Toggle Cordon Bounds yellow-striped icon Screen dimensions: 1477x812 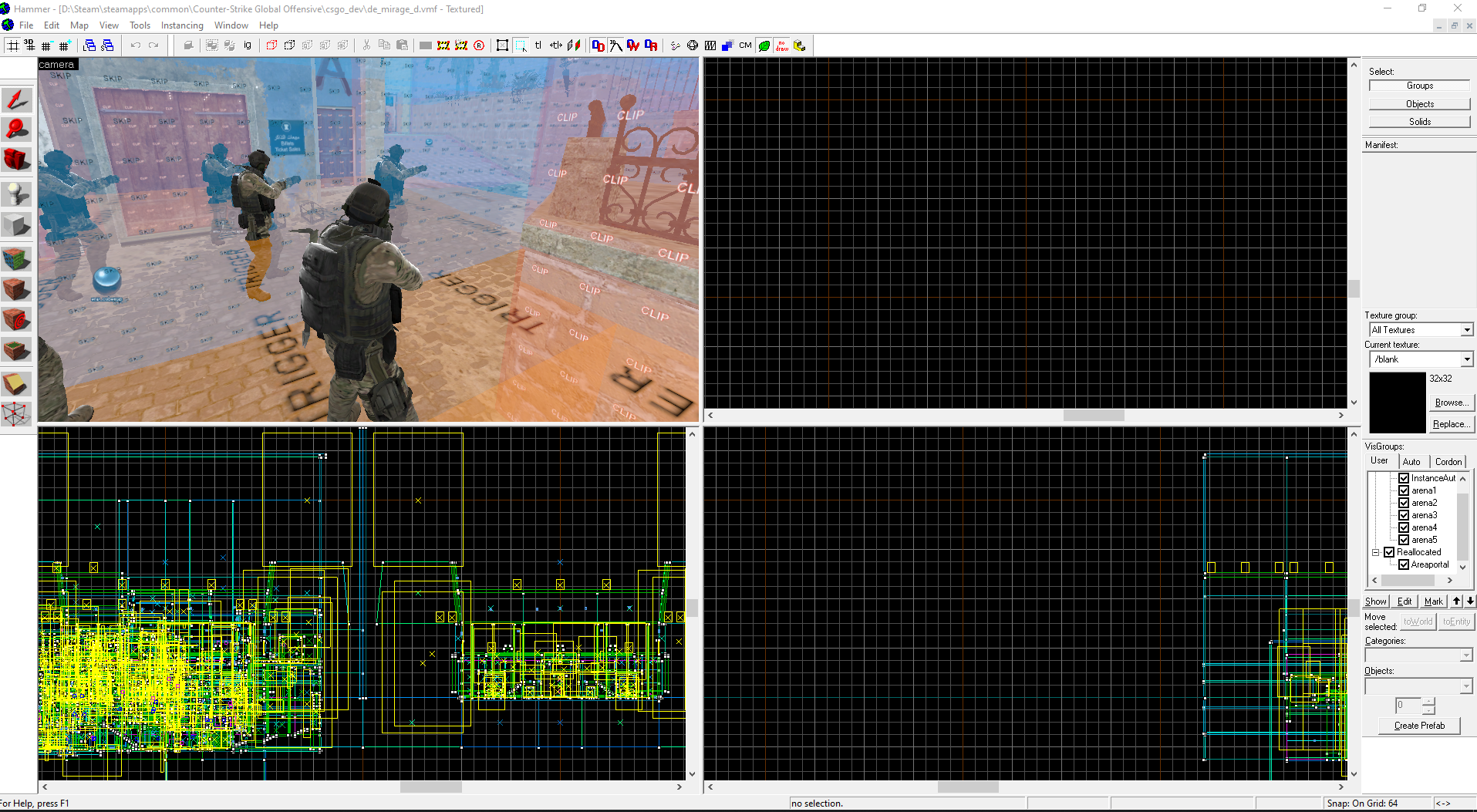(x=443, y=45)
